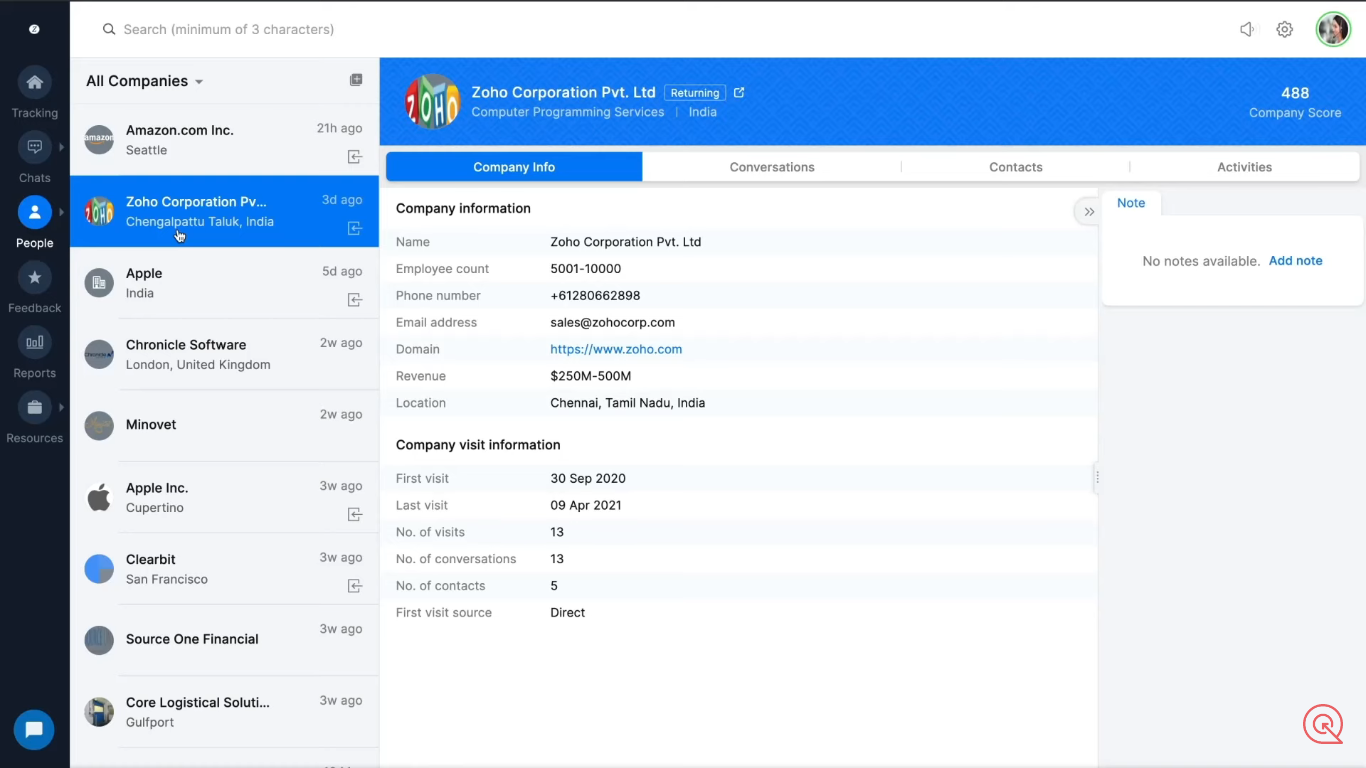1366x768 pixels.
Task: Switch to the Company Info tab
Action: click(514, 167)
